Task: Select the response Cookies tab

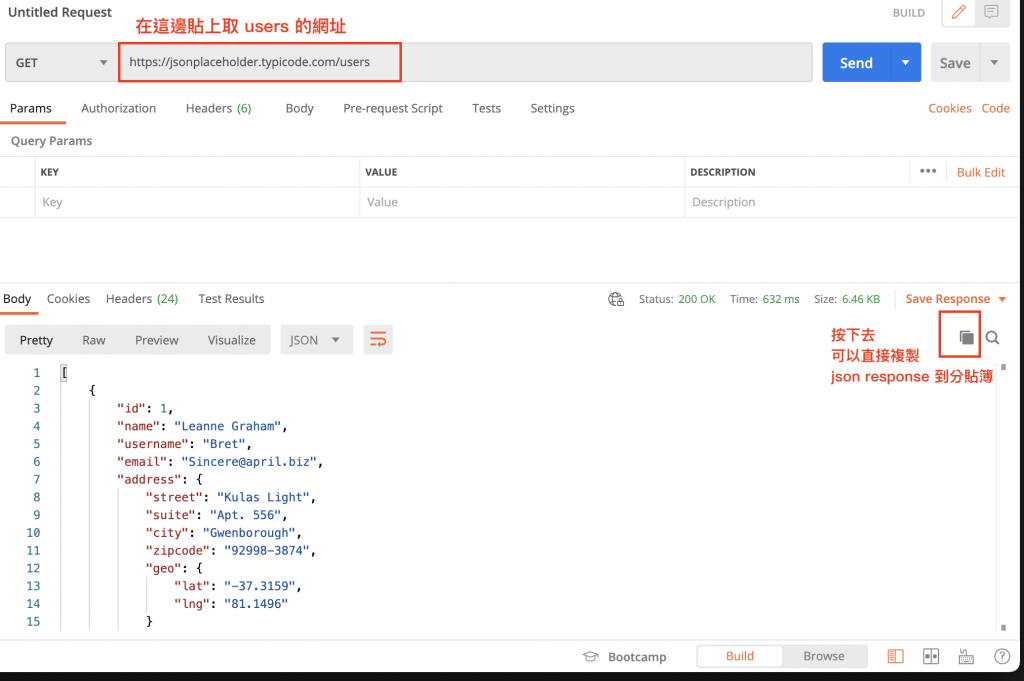Action: pos(69,298)
